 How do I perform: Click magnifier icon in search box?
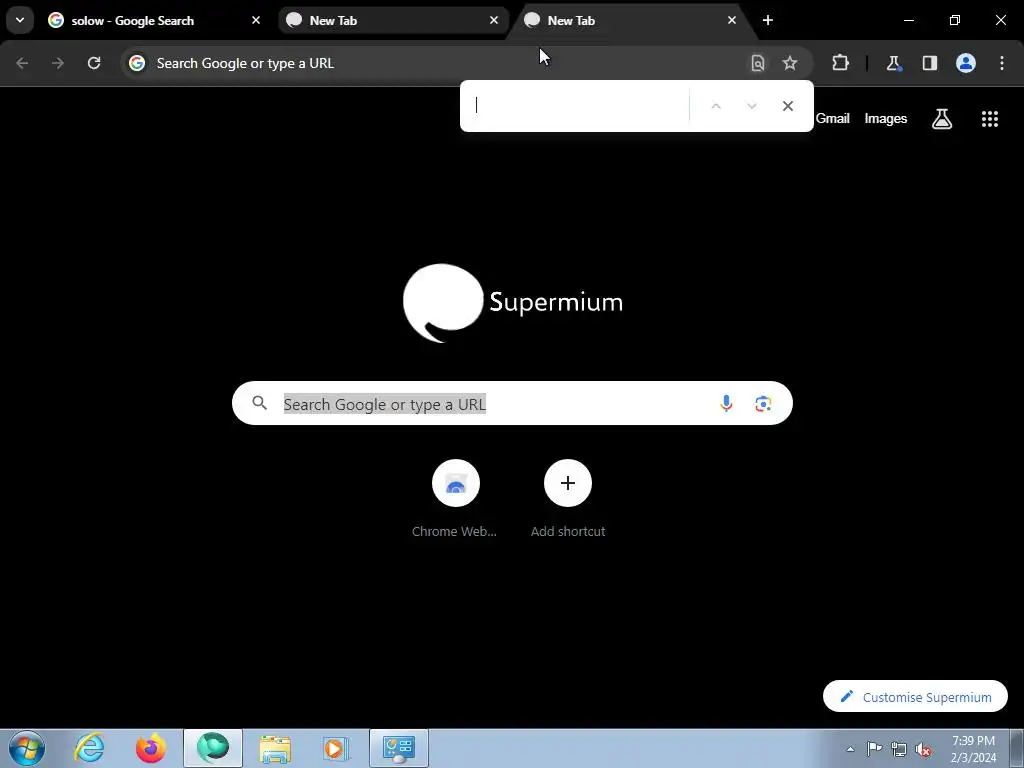[259, 403]
